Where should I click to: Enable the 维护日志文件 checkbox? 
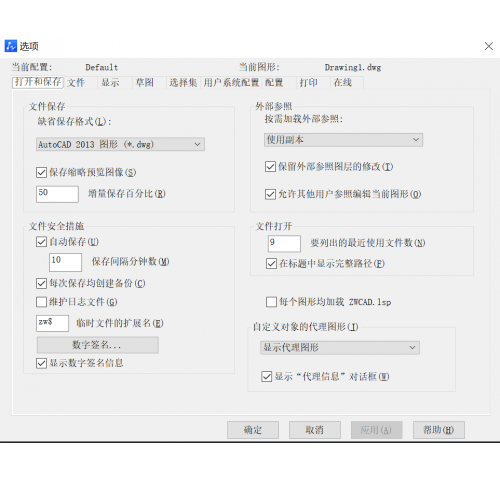pos(41,302)
